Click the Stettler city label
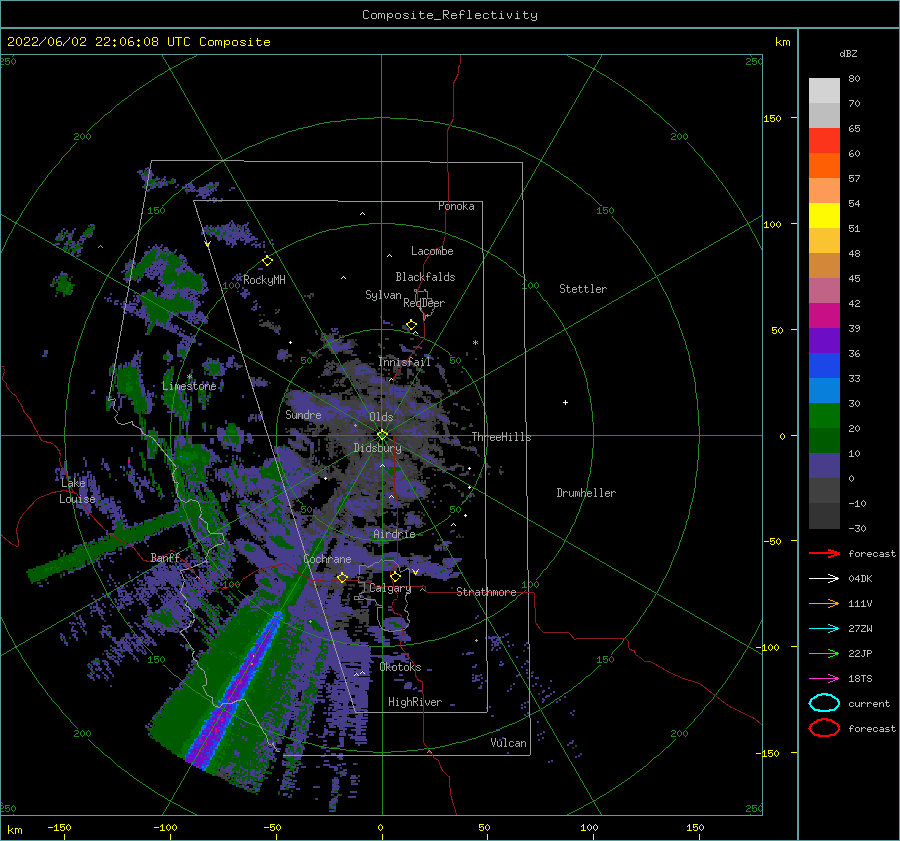The width and height of the screenshot is (900, 841). pyautogui.click(x=583, y=289)
